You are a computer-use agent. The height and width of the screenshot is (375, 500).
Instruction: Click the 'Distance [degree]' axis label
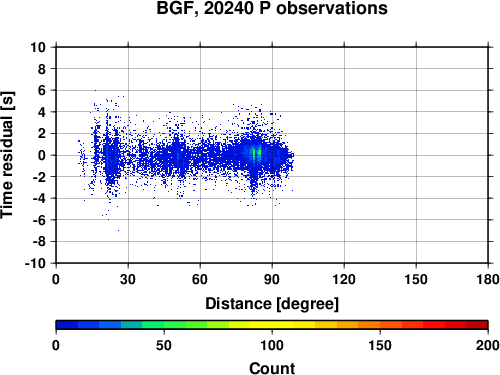(272, 304)
